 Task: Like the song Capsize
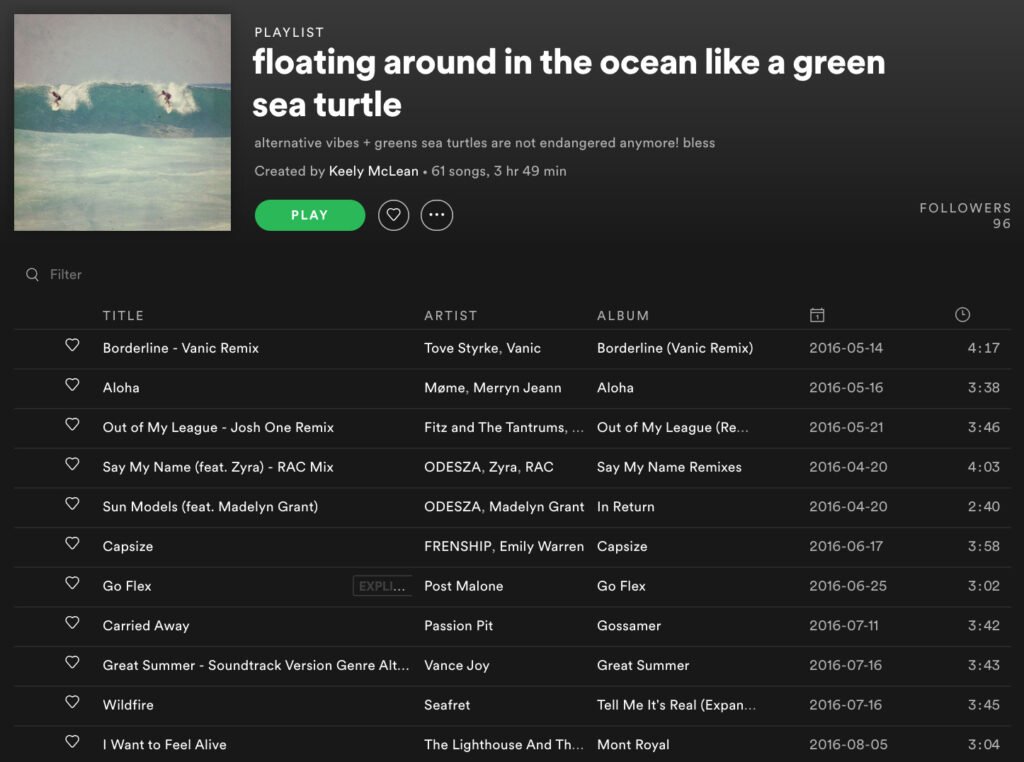click(72, 544)
